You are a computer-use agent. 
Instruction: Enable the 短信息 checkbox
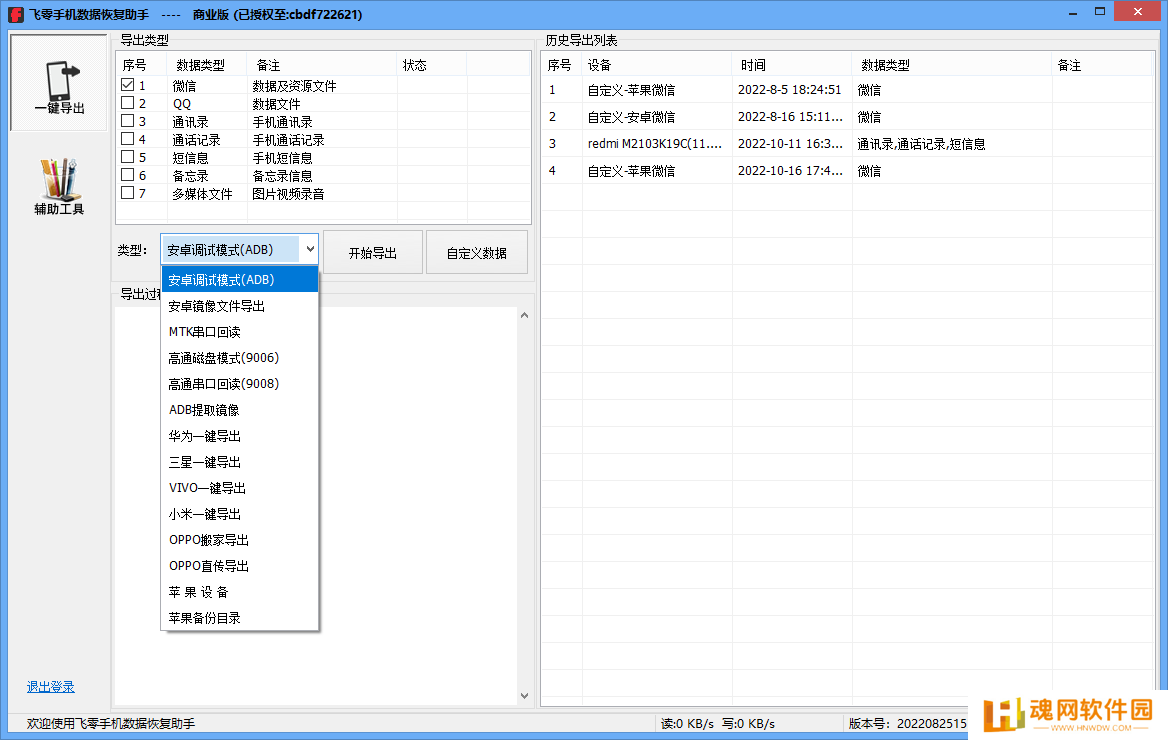point(127,156)
